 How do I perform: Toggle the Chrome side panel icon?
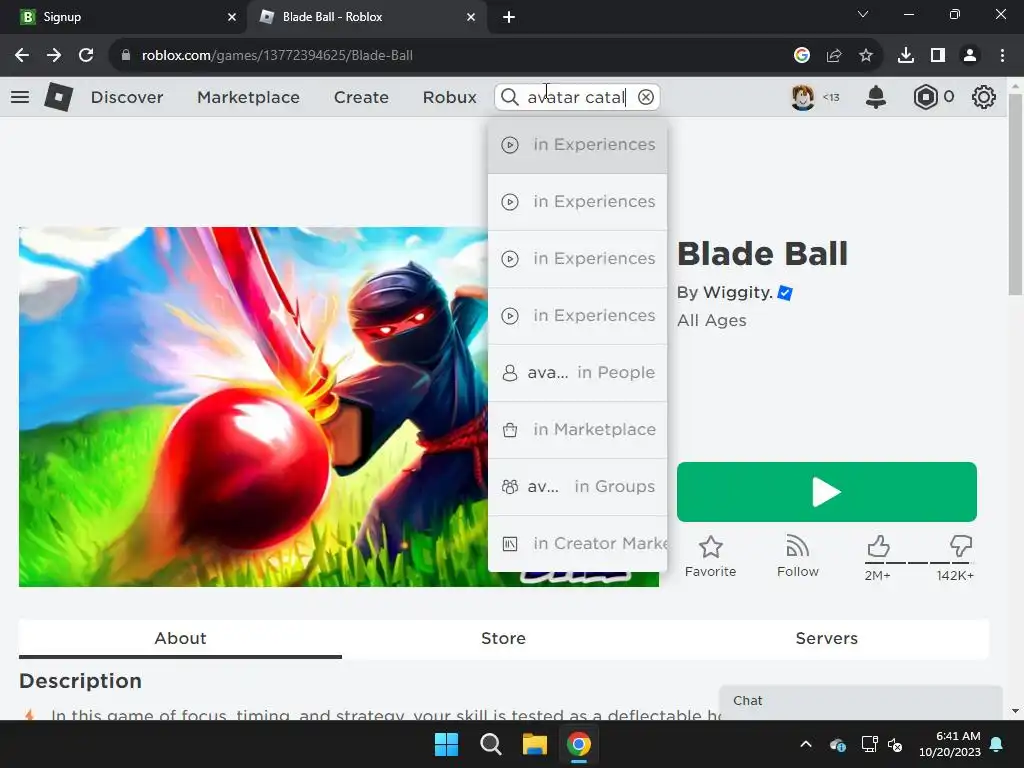click(938, 56)
